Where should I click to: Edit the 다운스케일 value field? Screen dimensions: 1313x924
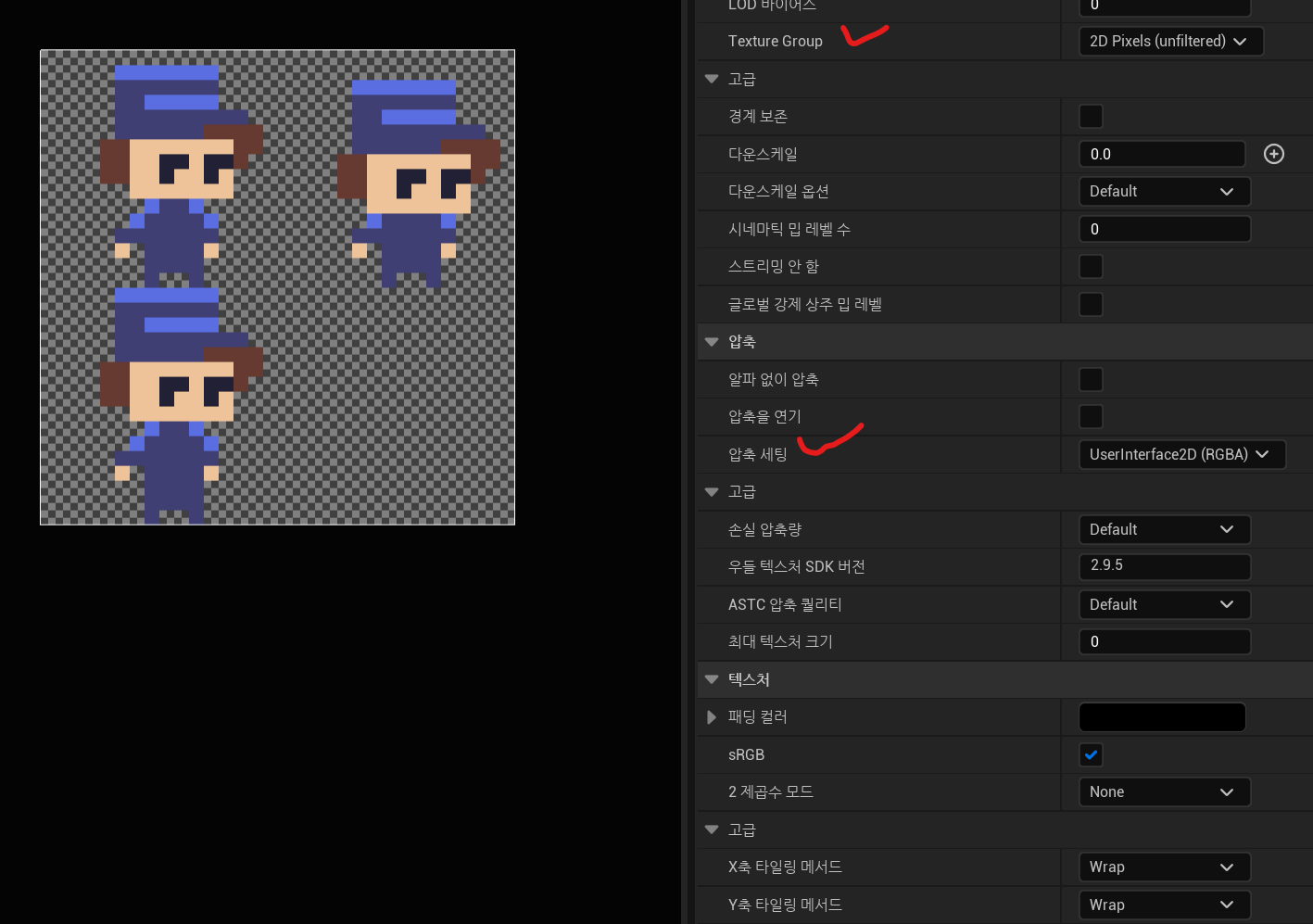[1163, 154]
